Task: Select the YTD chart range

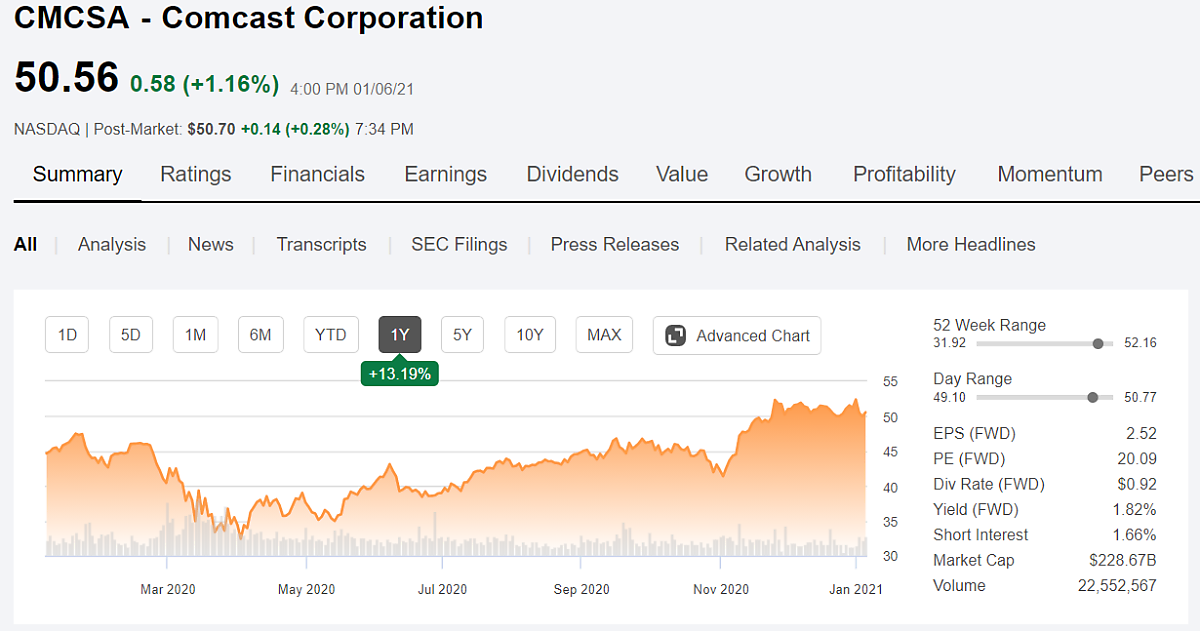Action: click(330, 335)
